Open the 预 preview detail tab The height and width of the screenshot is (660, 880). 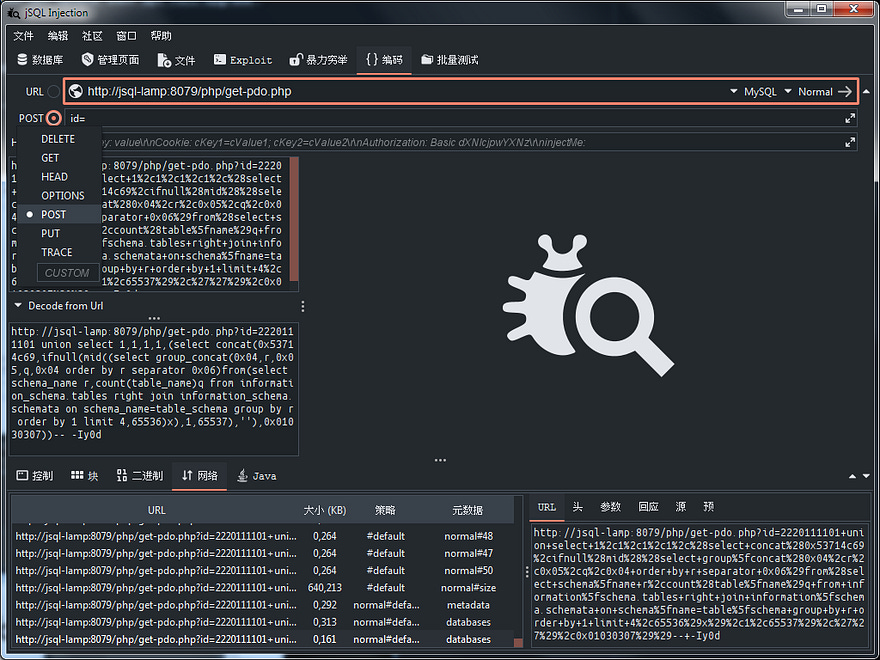709,507
